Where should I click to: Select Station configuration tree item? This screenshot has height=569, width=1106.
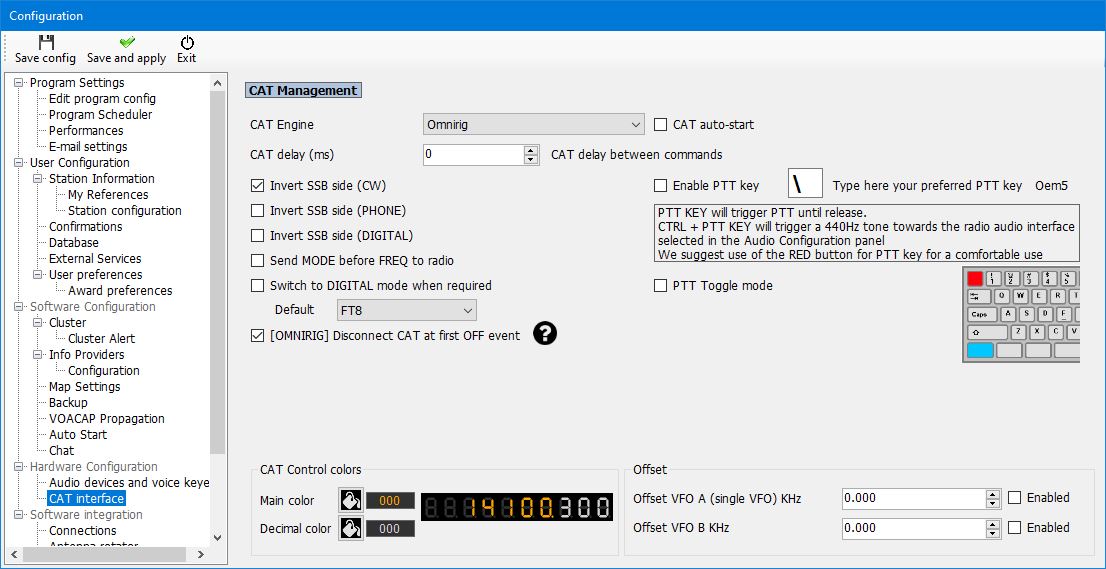[x=124, y=211]
